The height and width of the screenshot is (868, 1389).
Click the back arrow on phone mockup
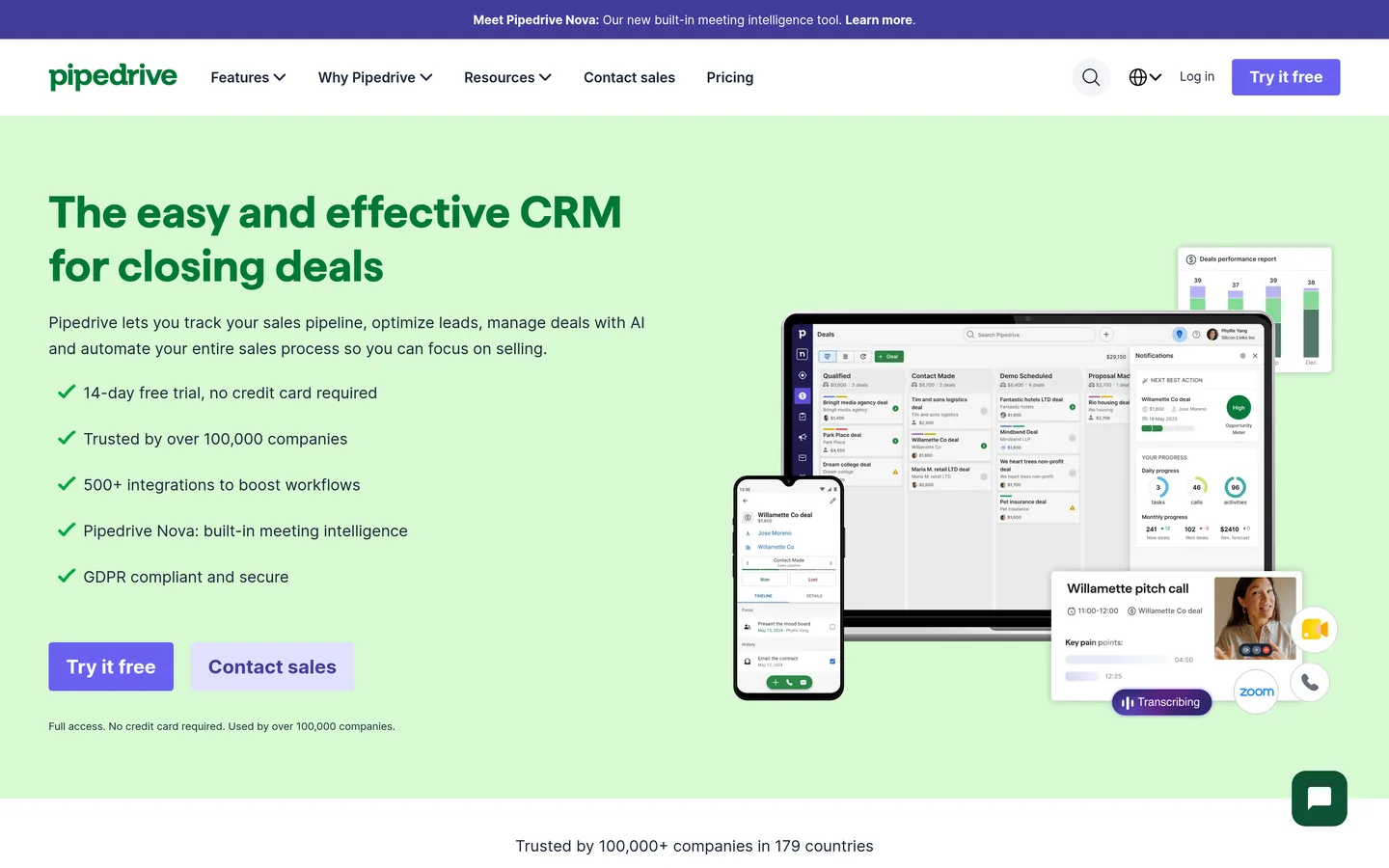coord(745,501)
